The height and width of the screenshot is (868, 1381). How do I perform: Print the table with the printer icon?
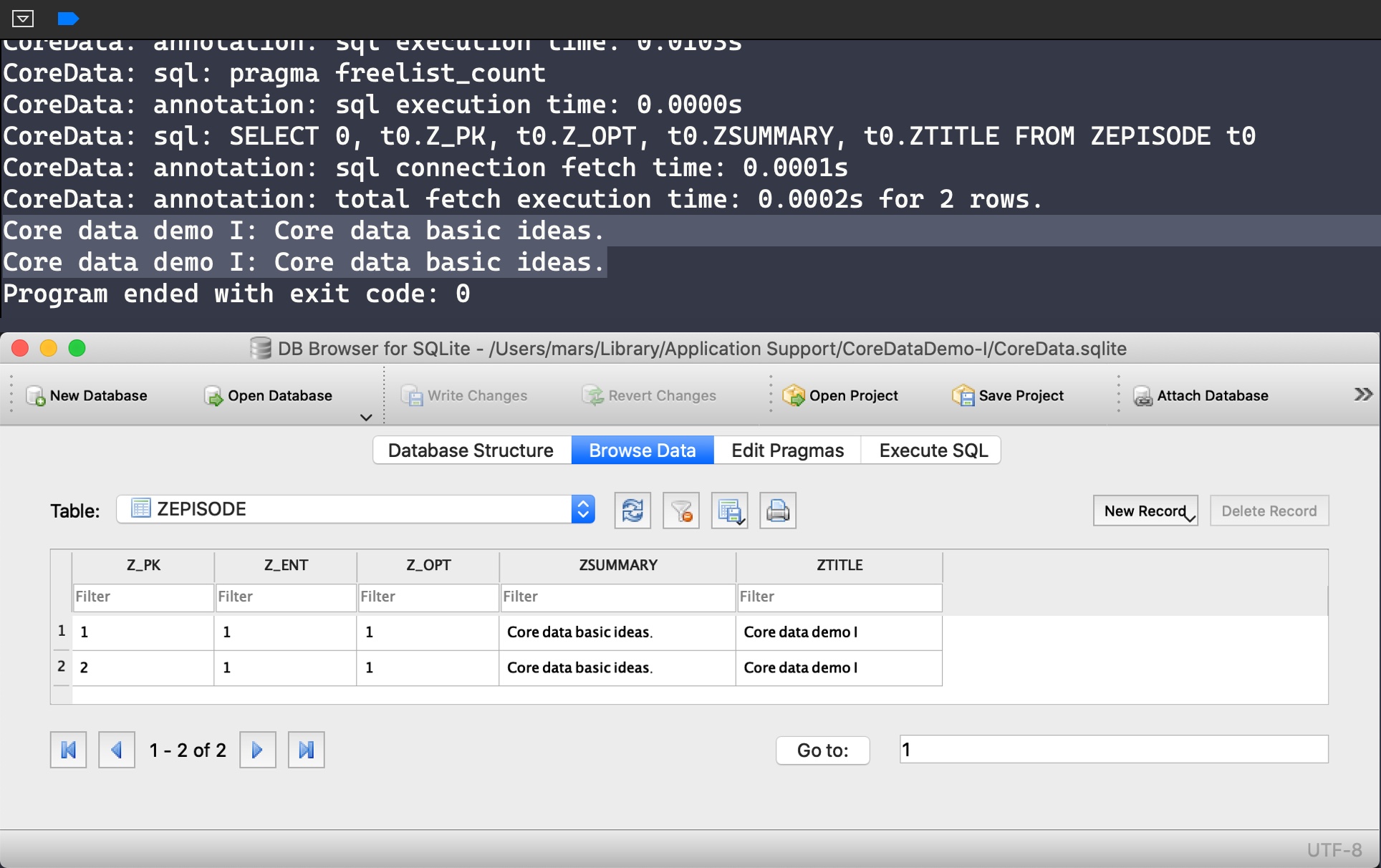(778, 511)
